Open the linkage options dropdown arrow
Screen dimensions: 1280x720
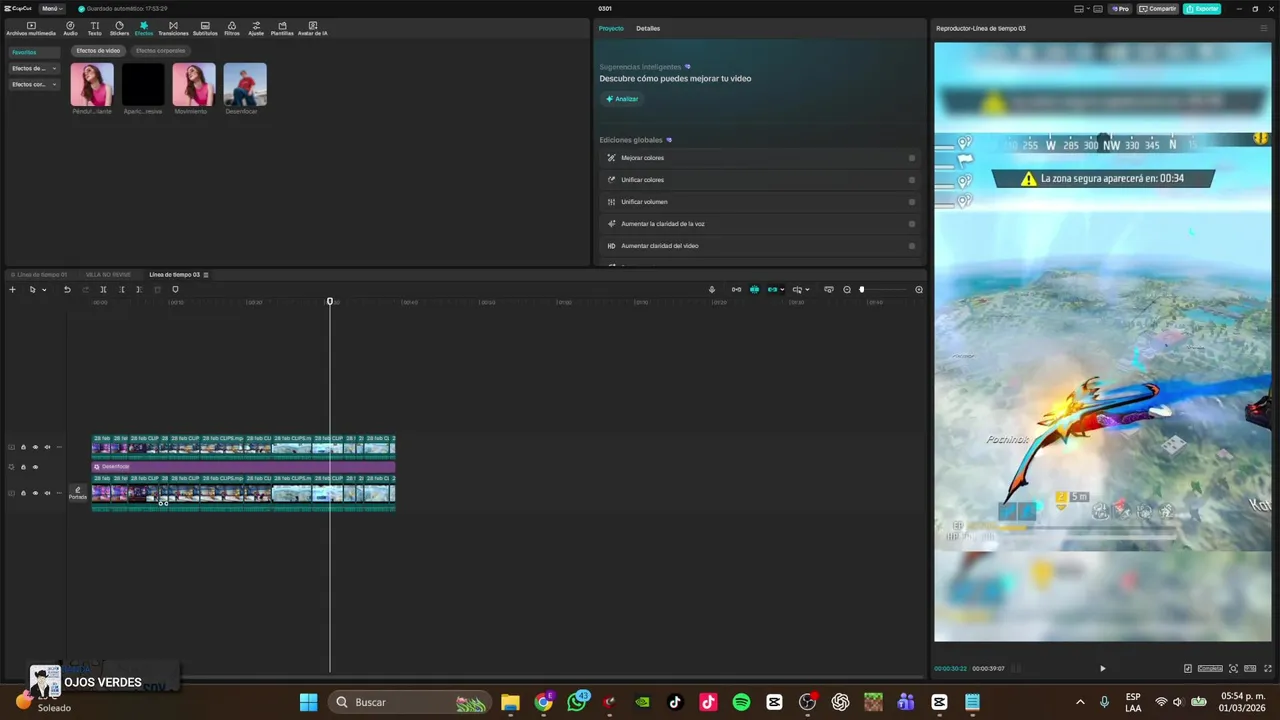[782, 290]
